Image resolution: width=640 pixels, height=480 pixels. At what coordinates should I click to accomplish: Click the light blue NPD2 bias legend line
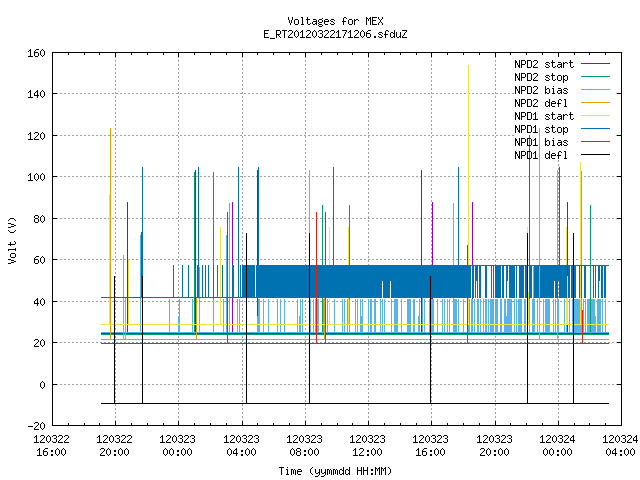pyautogui.click(x=595, y=89)
